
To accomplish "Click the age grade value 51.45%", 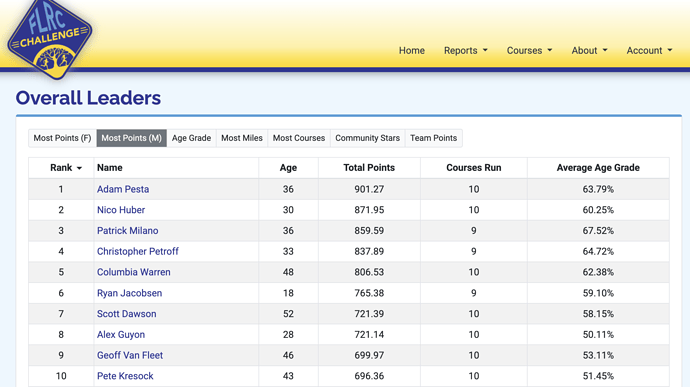I will pyautogui.click(x=598, y=376).
